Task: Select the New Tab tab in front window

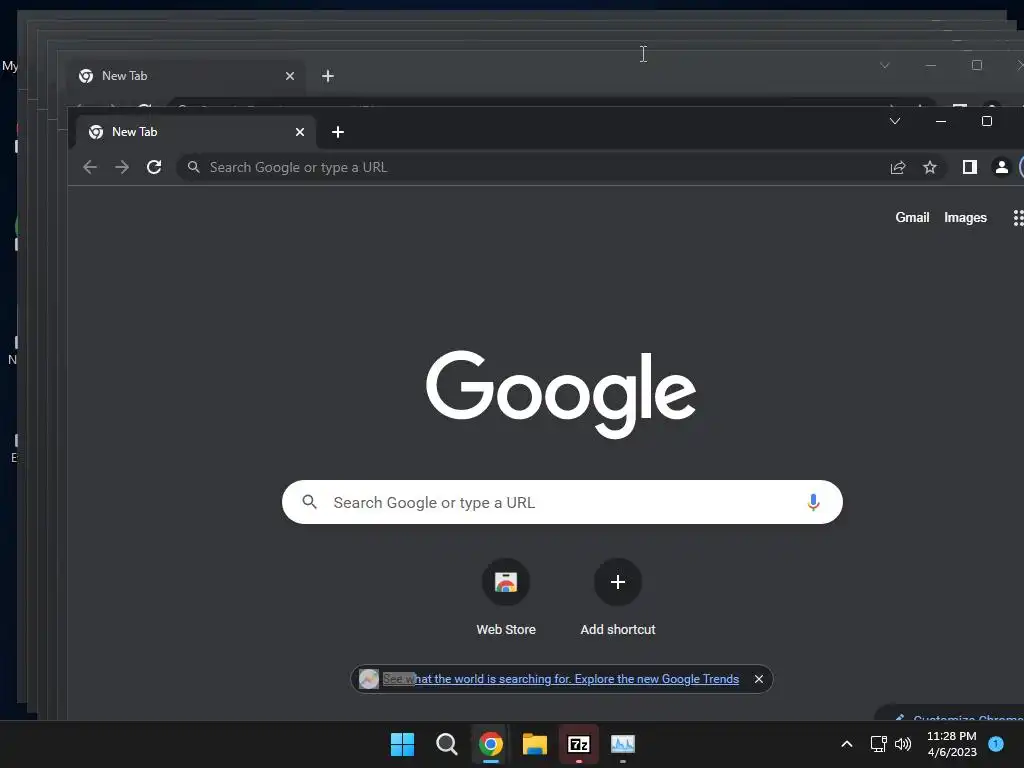Action: (196, 132)
